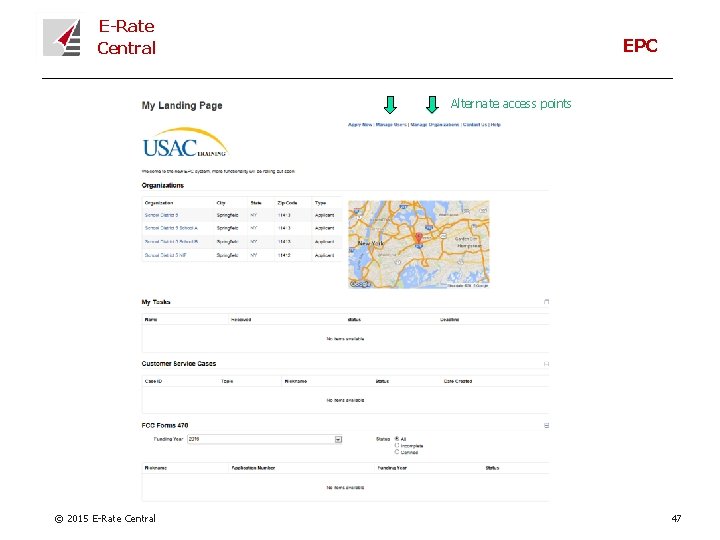This screenshot has height=540, width=720.
Task: Click the Name column header in My Tasks
Action: [x=151, y=319]
